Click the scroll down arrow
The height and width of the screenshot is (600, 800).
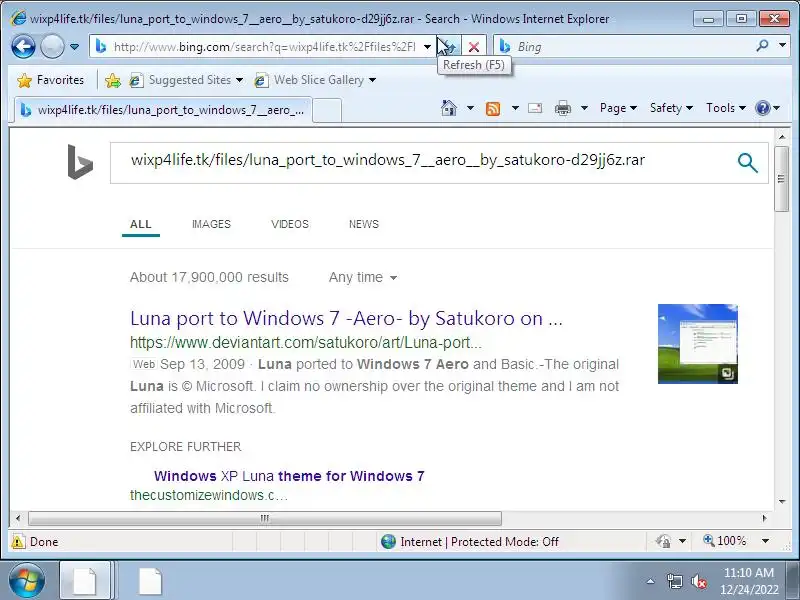(x=782, y=502)
